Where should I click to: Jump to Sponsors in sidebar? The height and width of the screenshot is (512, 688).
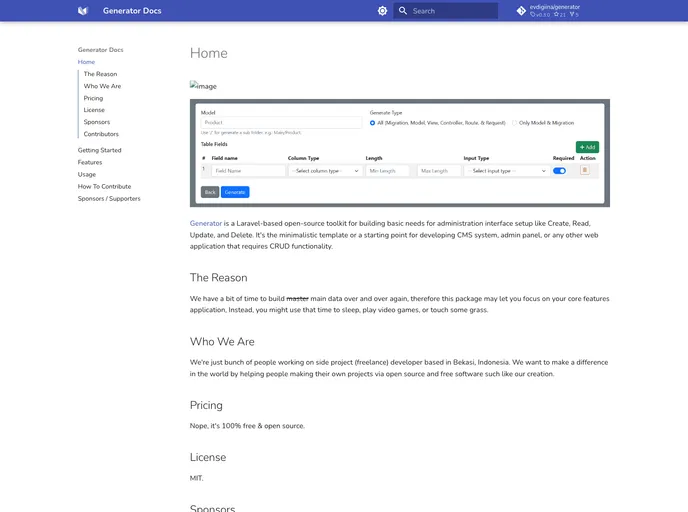[x=97, y=122]
